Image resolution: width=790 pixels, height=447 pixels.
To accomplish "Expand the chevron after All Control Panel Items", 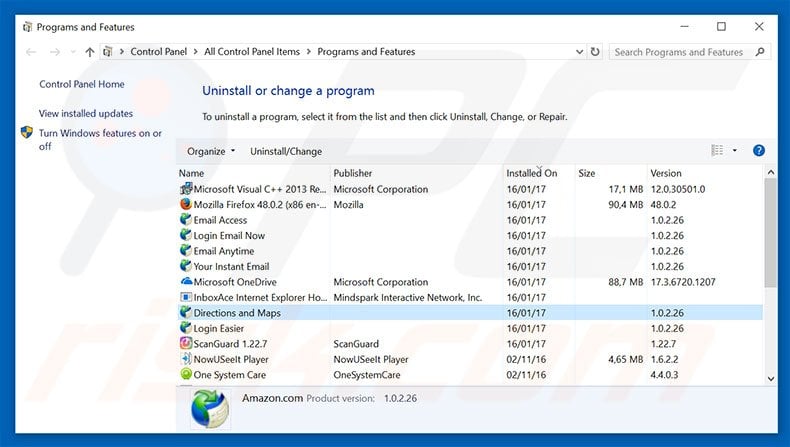I will (308, 52).
